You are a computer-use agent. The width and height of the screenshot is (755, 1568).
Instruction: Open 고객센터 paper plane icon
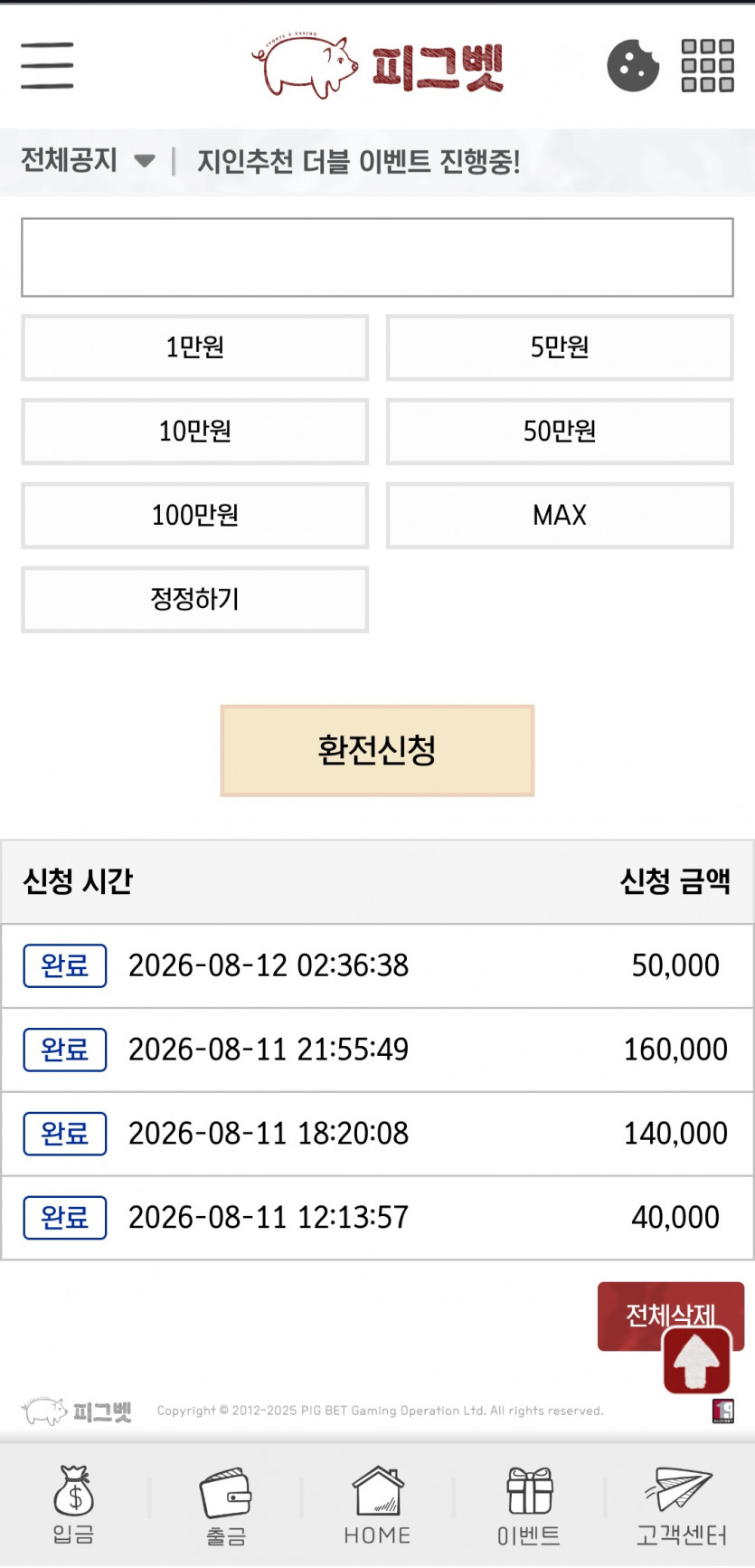click(681, 1504)
